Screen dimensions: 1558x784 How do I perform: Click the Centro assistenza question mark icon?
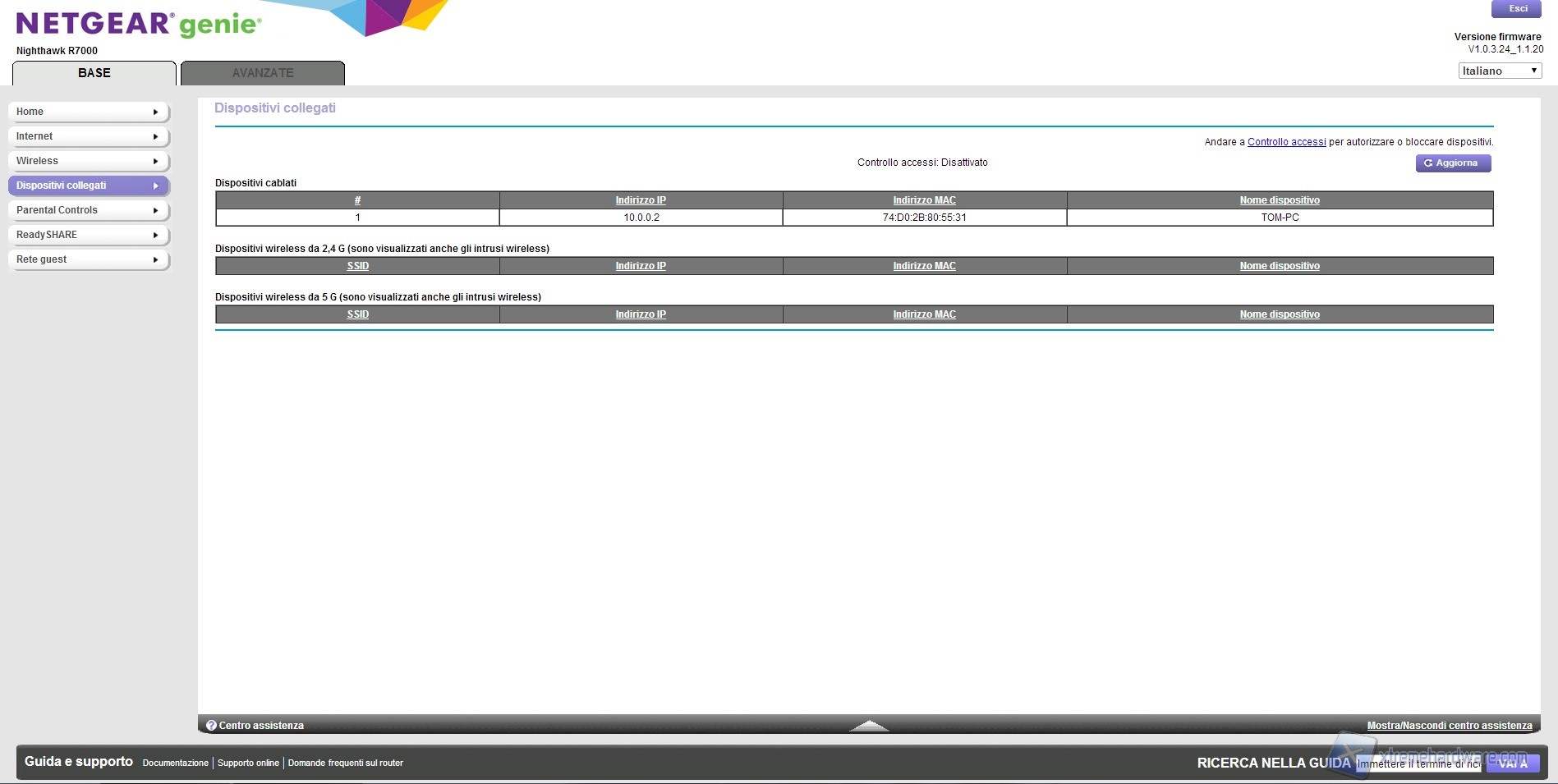211,726
